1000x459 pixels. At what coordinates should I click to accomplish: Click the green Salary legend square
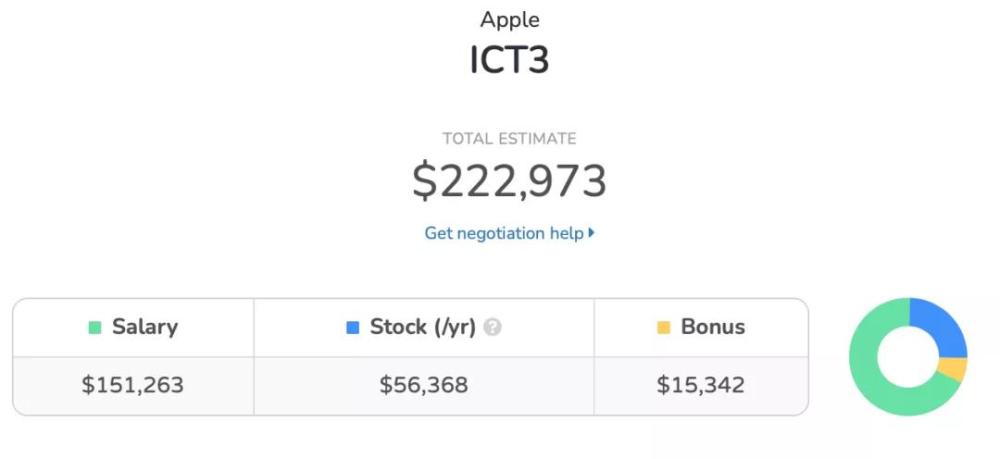click(x=95, y=327)
